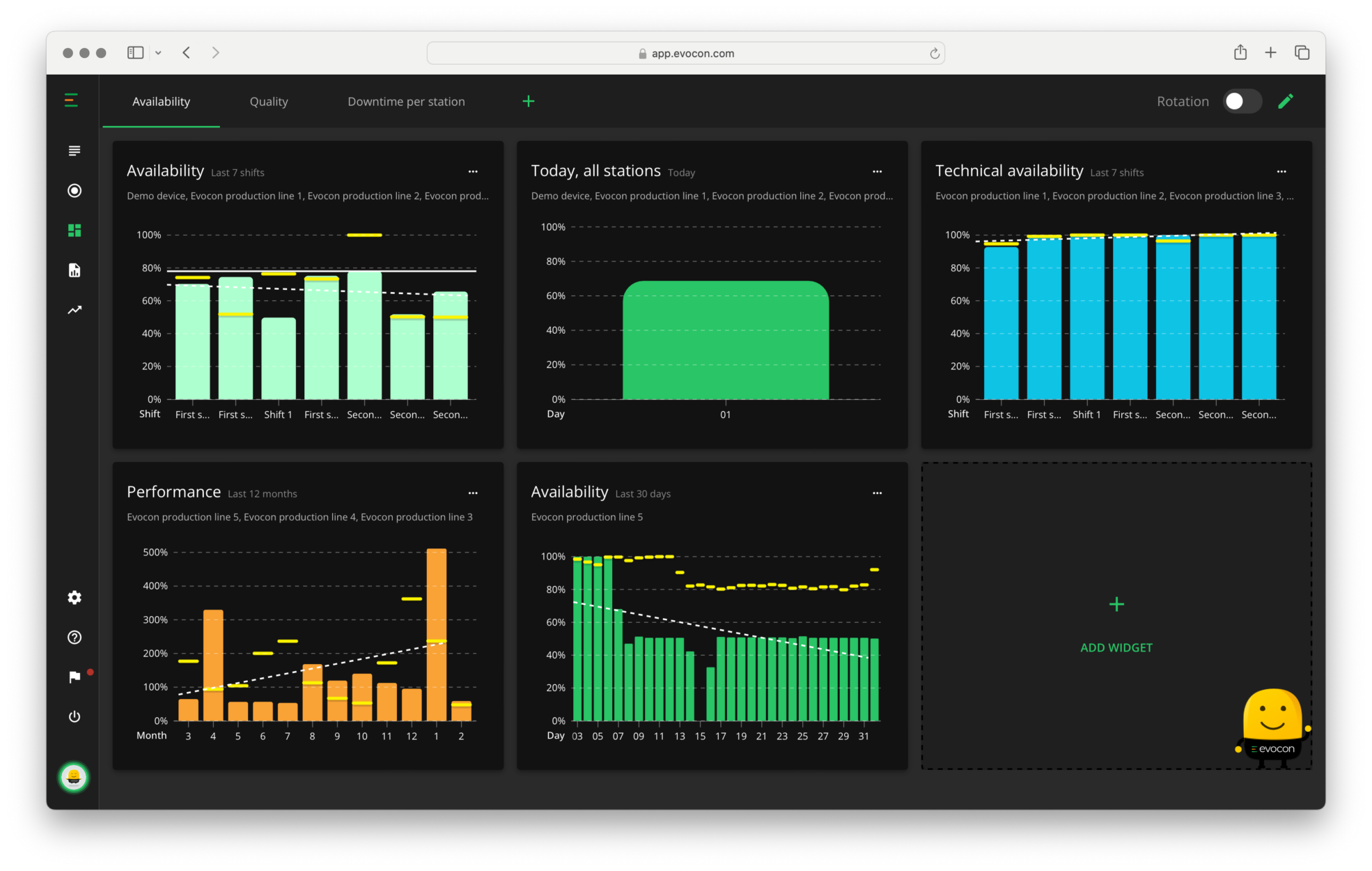
Task: Open options menu for Today, all stations widget
Action: 877,171
